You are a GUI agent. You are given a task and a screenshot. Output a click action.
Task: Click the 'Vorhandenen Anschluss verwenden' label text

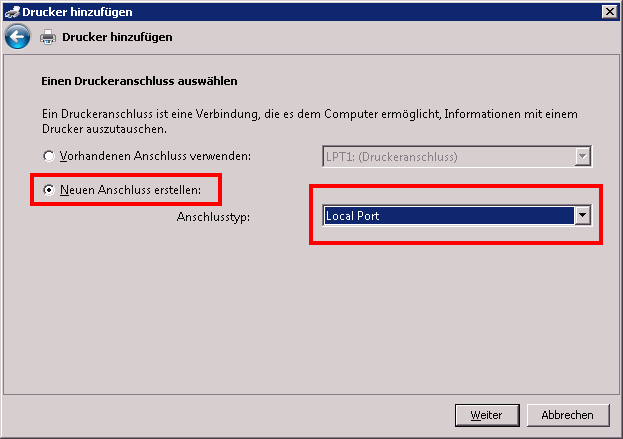[153, 156]
